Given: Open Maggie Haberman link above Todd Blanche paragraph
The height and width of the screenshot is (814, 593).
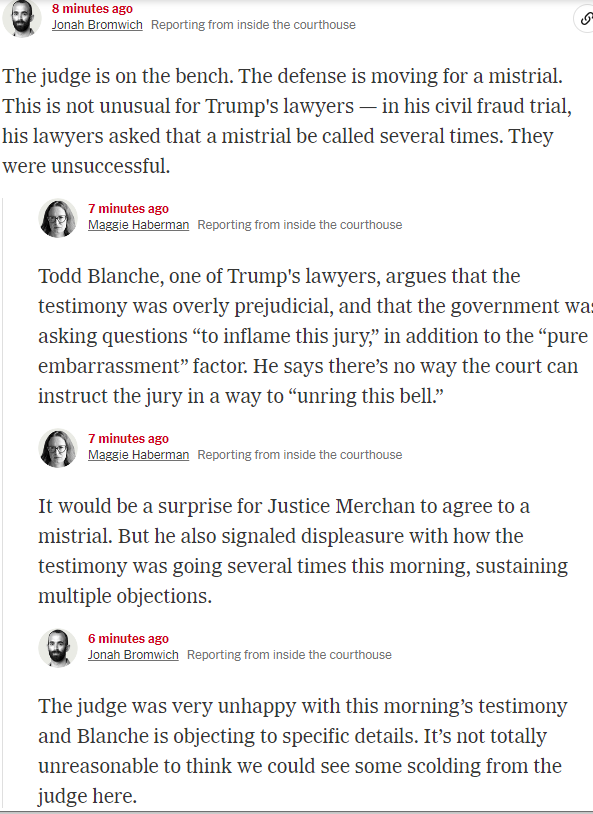Looking at the screenshot, I should coord(139,225).
